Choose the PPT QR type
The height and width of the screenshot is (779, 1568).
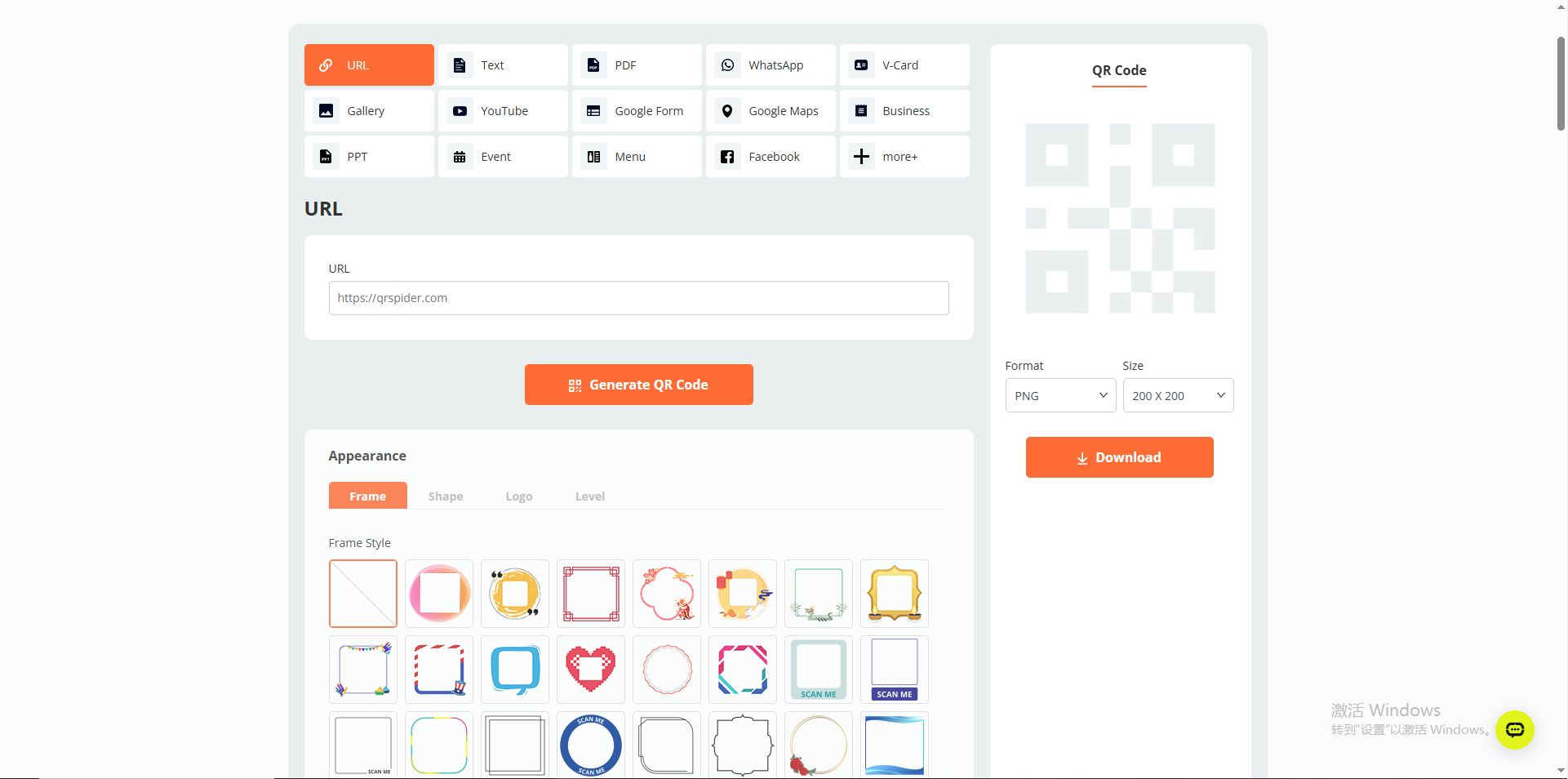[x=369, y=156]
